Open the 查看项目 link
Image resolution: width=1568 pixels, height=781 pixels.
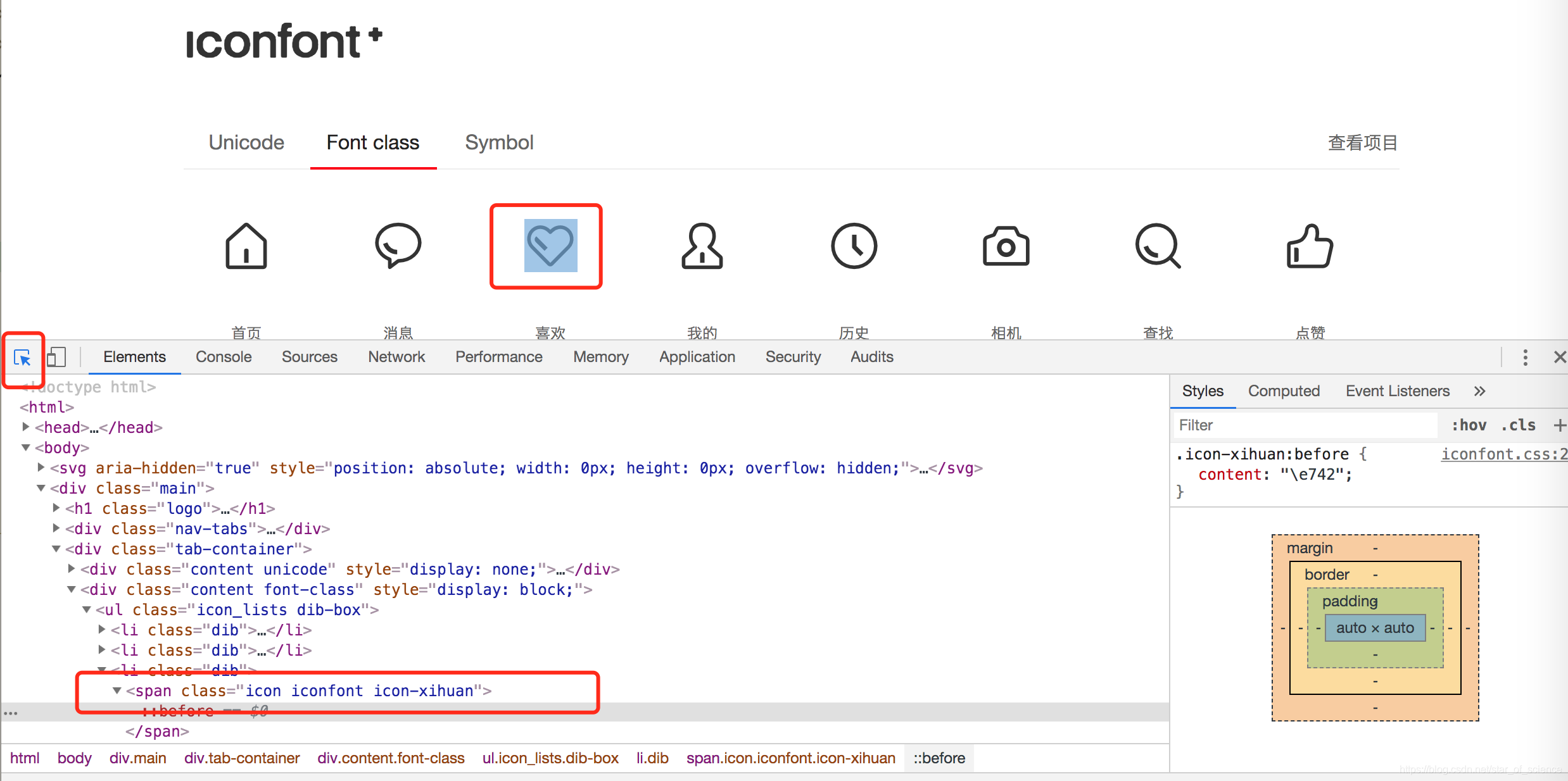point(1363,142)
